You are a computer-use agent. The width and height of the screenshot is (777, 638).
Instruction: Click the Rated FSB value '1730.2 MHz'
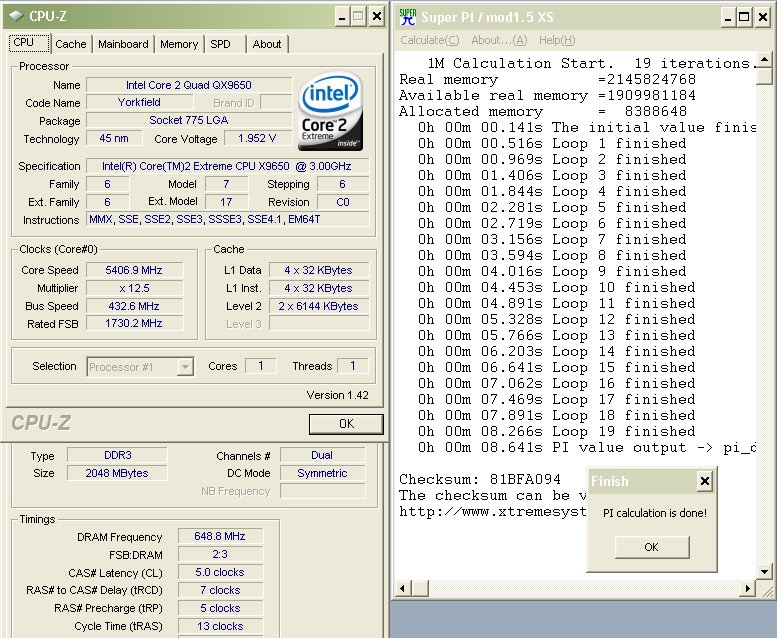click(x=134, y=323)
